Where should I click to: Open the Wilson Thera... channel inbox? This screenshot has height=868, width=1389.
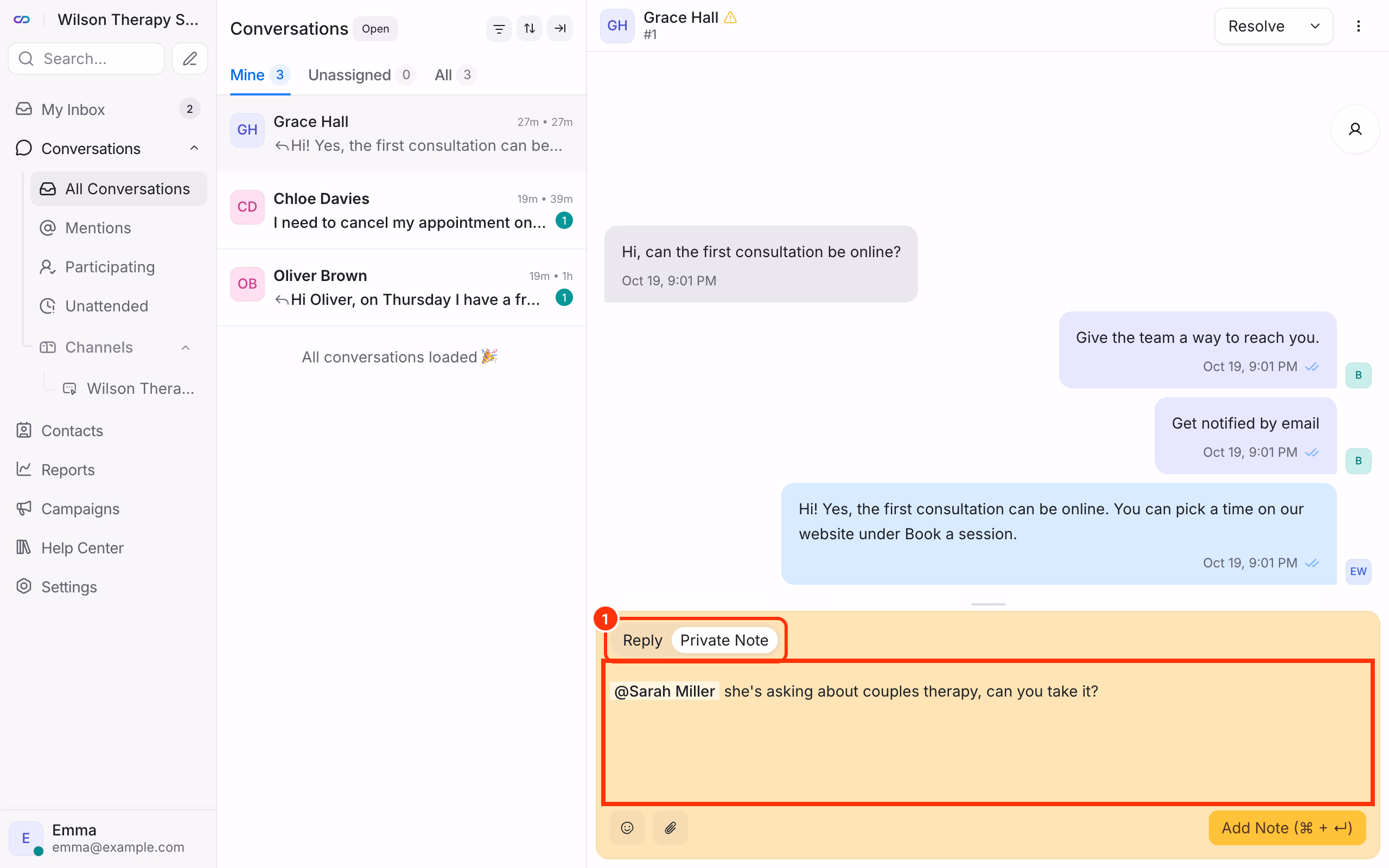129,388
